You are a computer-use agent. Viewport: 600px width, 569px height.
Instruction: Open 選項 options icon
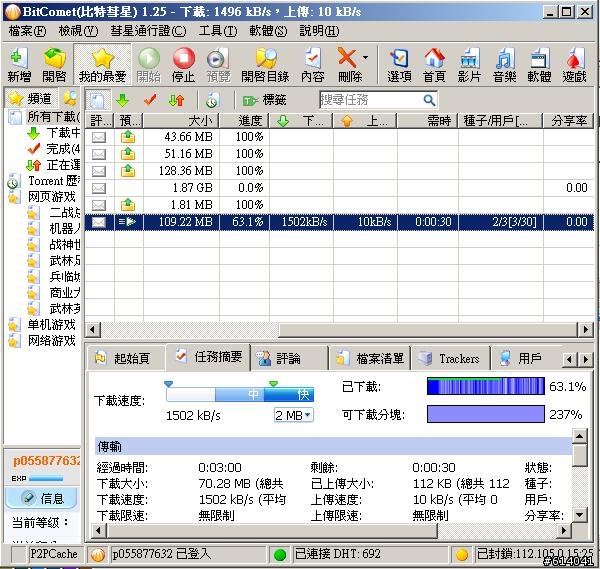point(399,65)
